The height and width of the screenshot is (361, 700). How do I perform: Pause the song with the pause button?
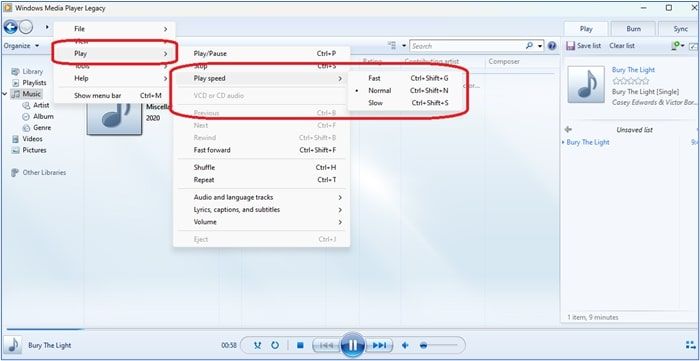pos(353,344)
